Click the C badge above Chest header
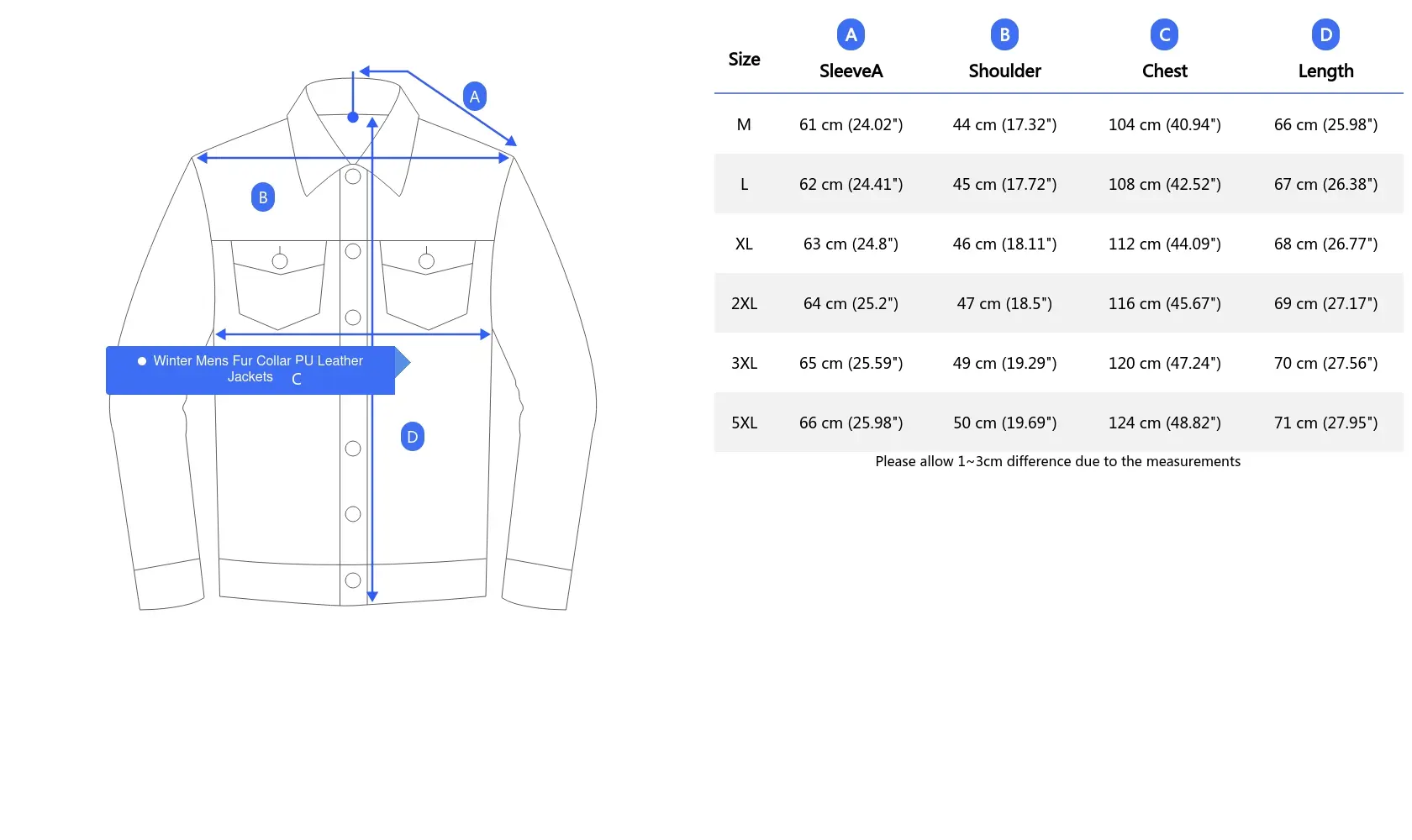The image size is (1412, 840). tap(1164, 34)
